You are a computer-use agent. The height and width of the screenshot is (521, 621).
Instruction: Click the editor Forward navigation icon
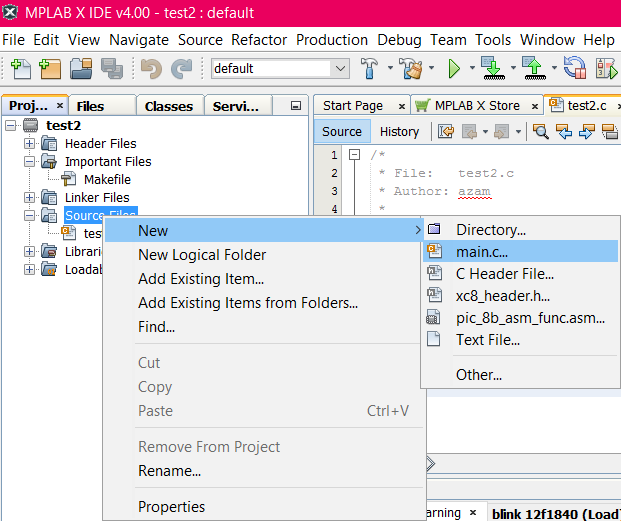(502, 131)
